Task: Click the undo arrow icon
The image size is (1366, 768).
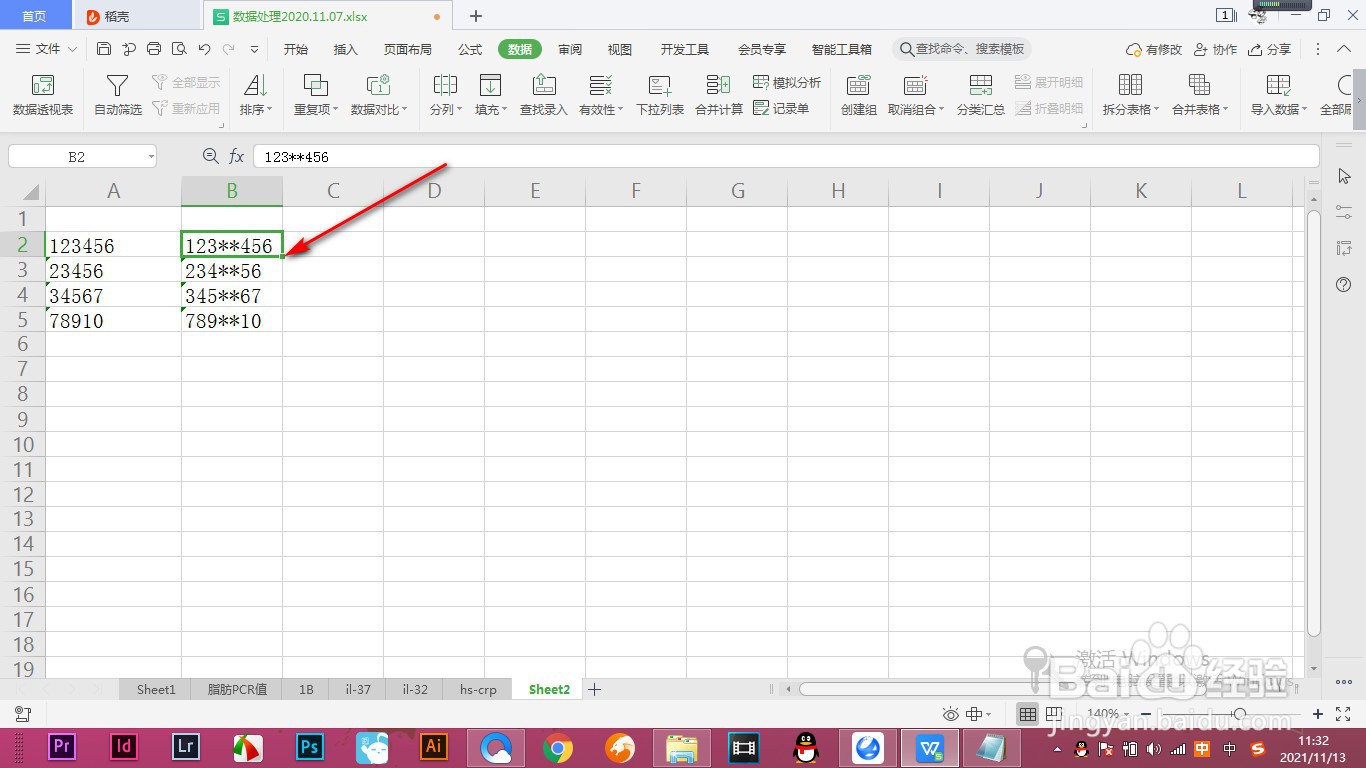Action: [x=204, y=49]
